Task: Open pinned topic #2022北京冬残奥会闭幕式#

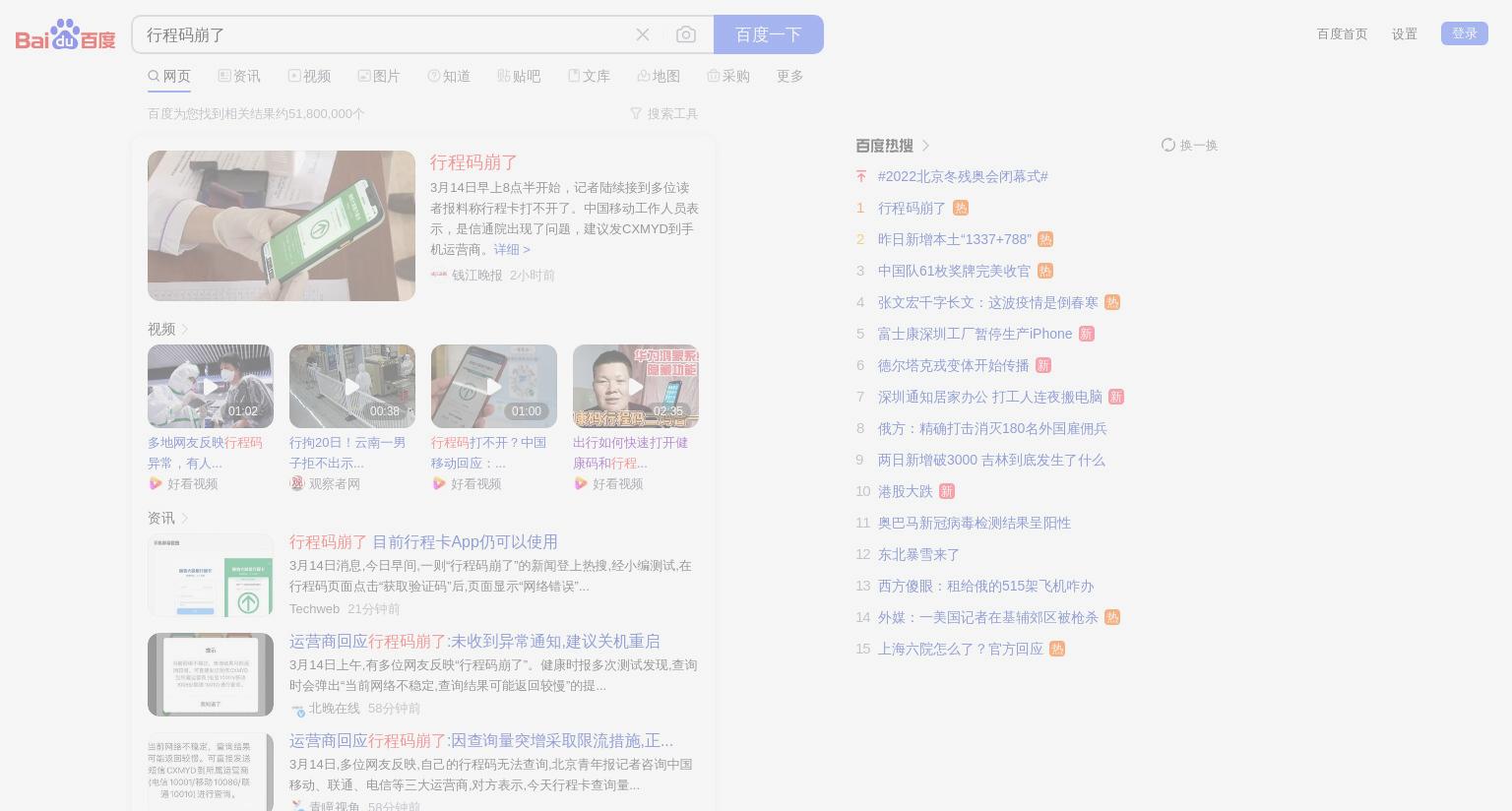Action: [963, 176]
